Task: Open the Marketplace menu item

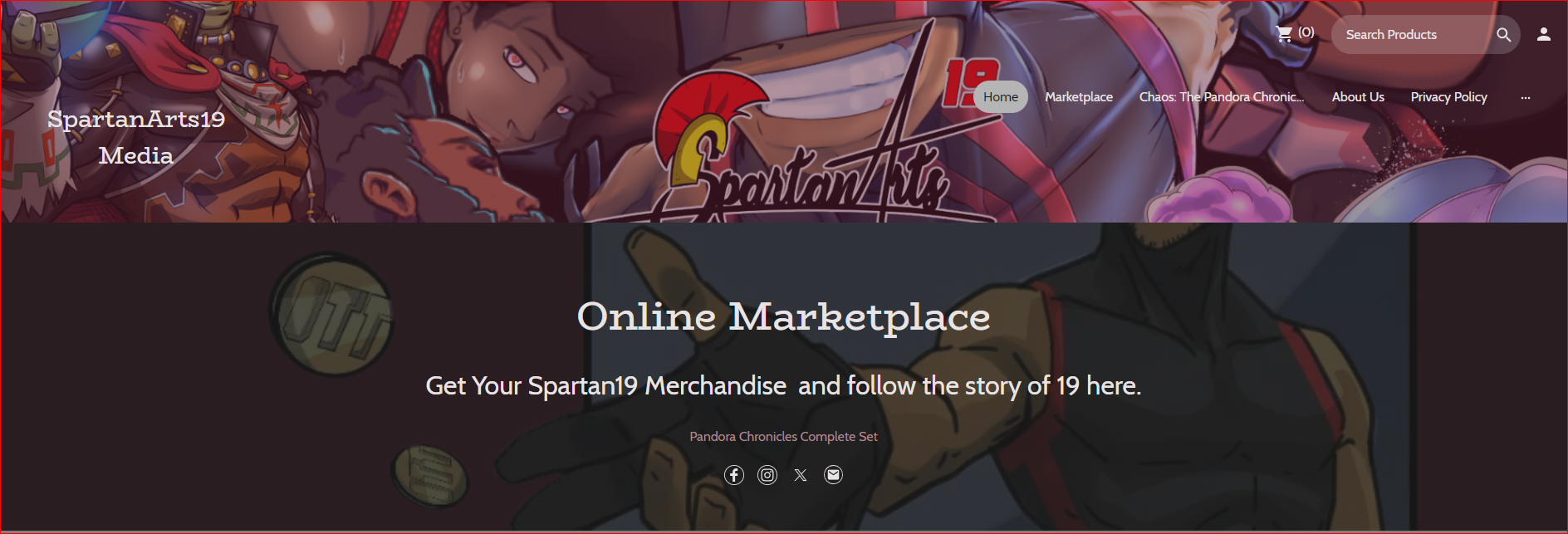Action: point(1079,97)
